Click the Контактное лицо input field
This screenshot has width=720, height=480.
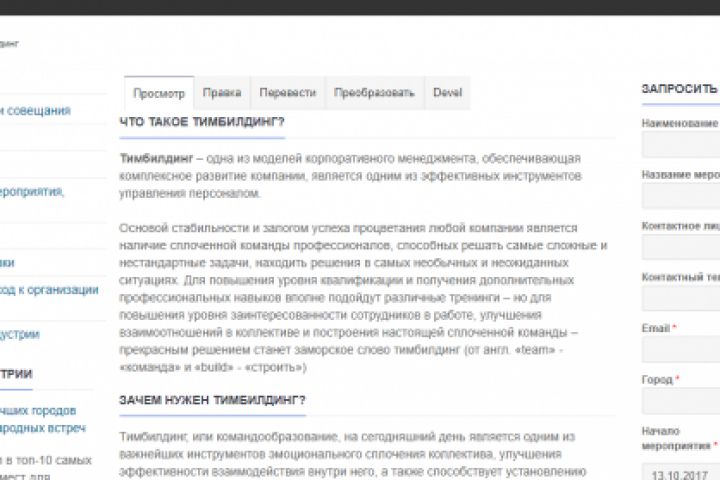click(681, 247)
